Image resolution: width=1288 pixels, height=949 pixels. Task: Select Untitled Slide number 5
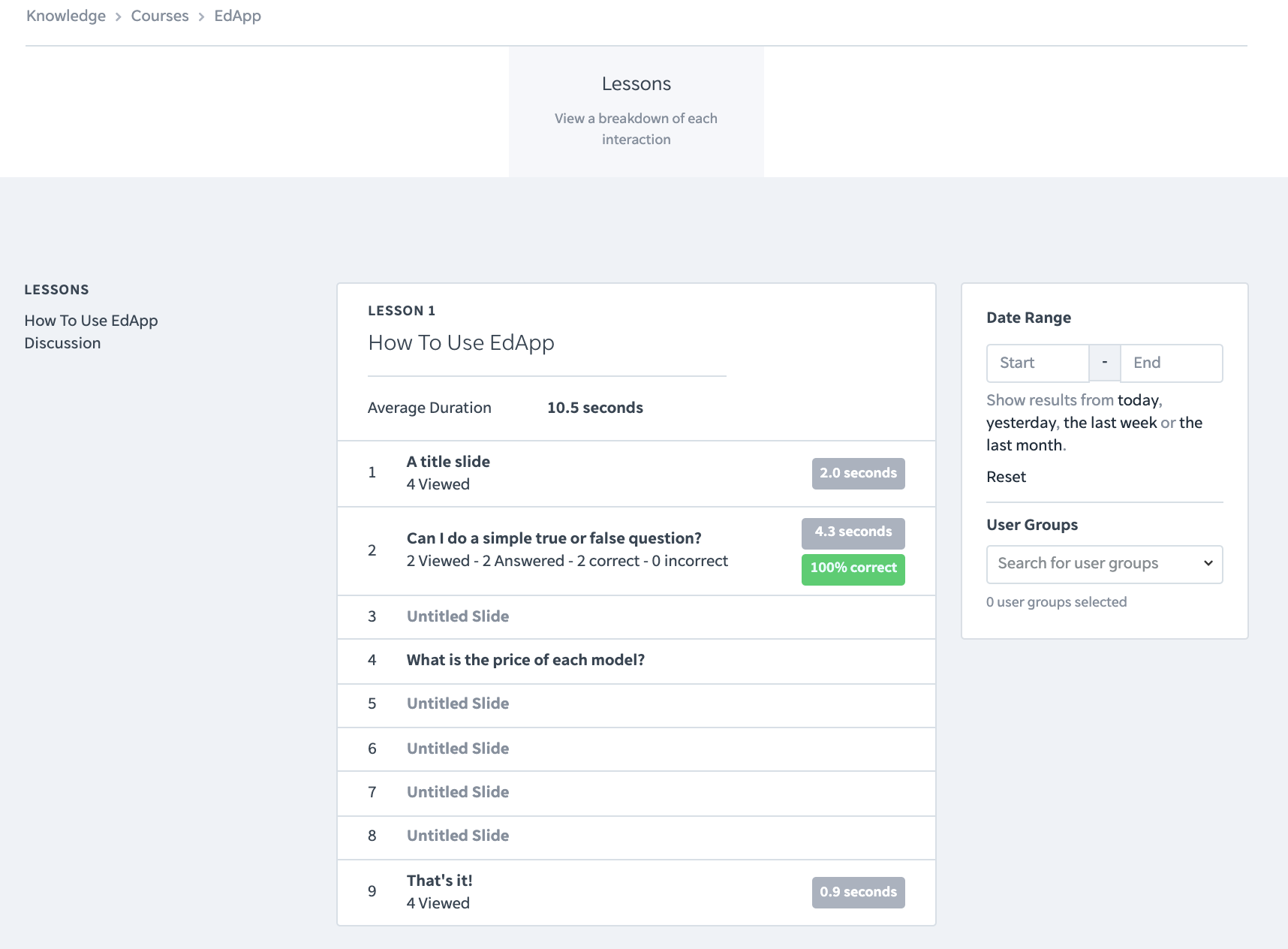(636, 704)
